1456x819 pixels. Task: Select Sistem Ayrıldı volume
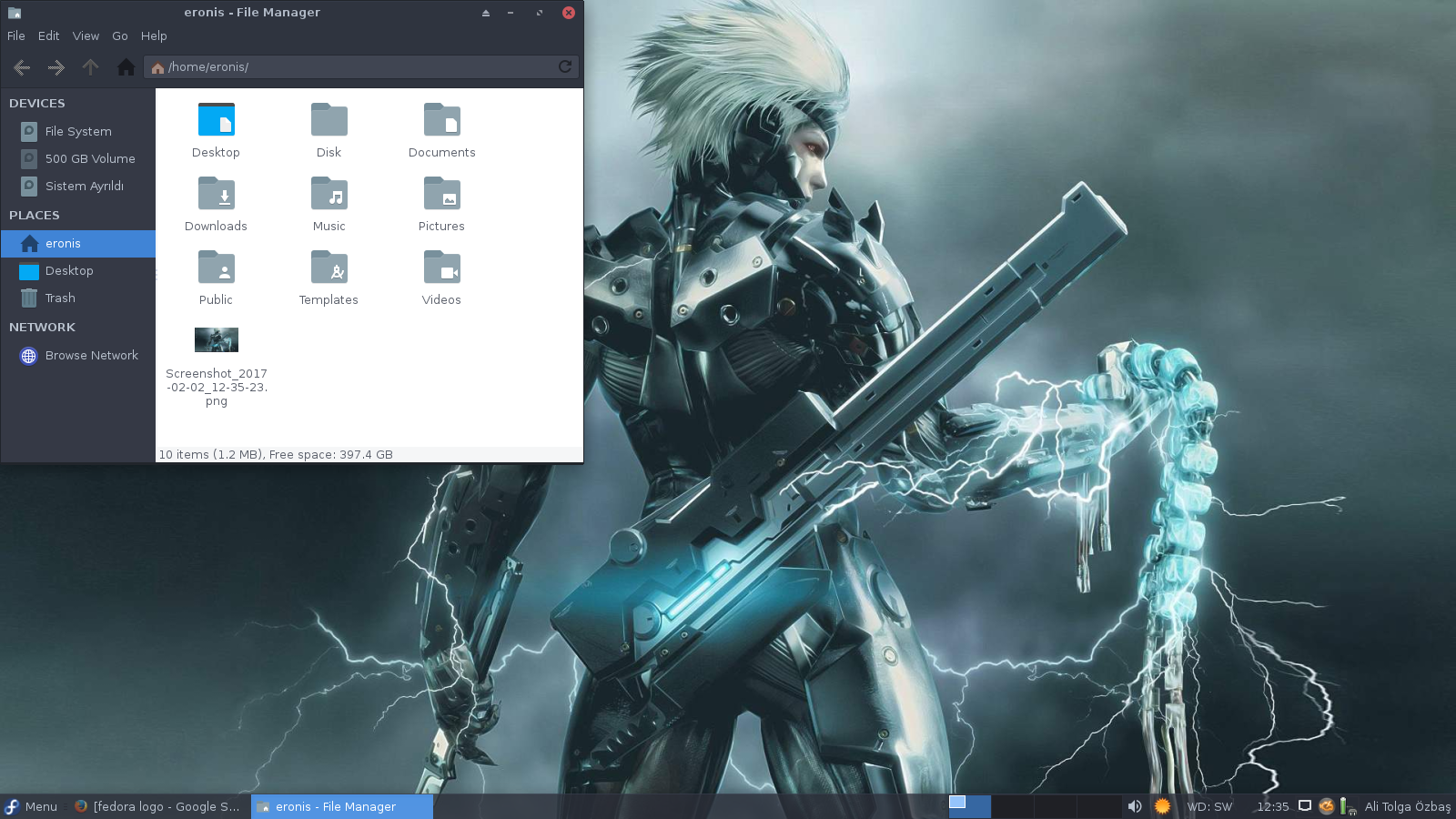pyautogui.click(x=78, y=186)
